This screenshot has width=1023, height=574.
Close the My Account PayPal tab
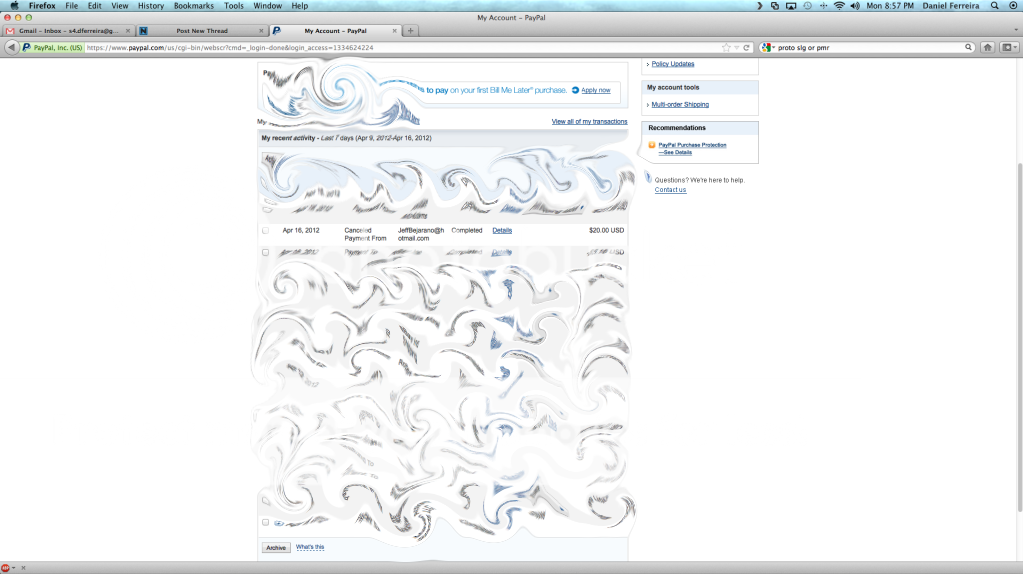(394, 31)
